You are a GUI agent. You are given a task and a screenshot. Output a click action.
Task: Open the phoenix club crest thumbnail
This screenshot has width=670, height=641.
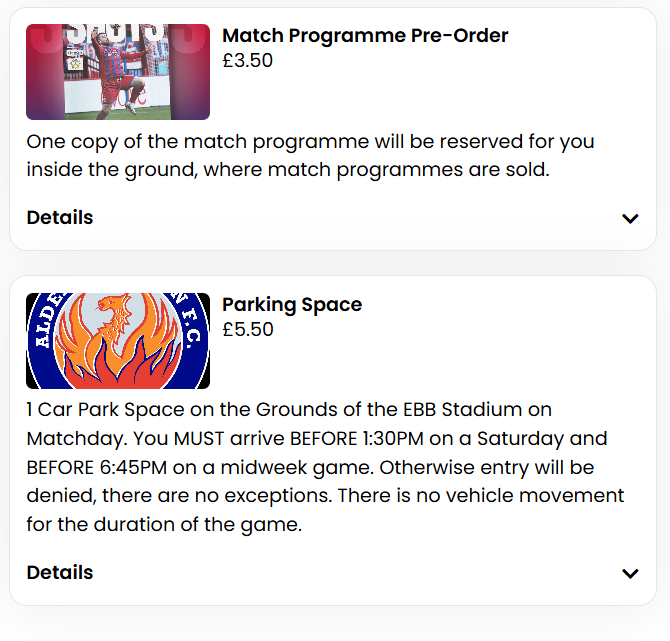[x=118, y=341]
